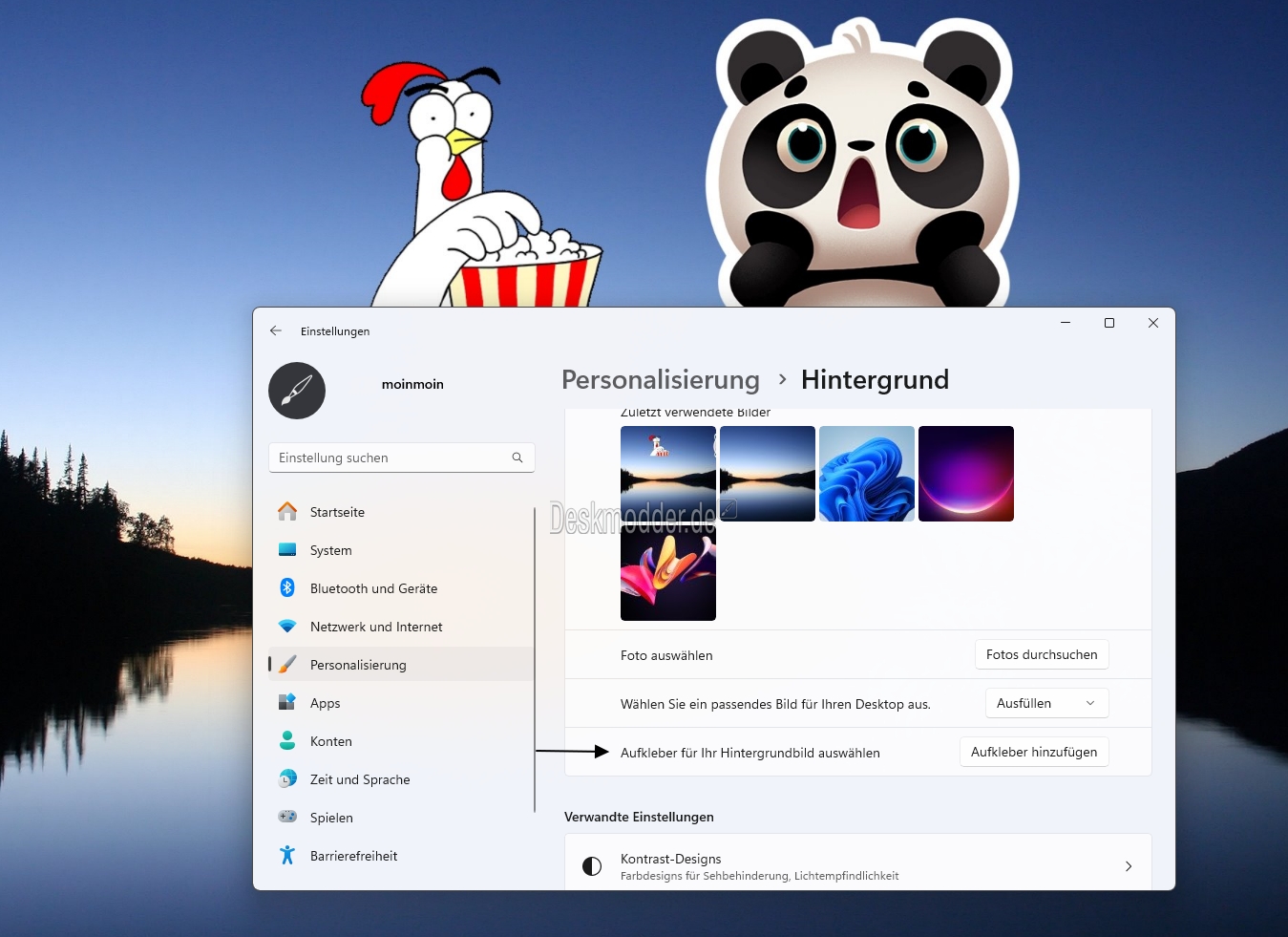
Task: Click the Einstellung suchen search field
Action: (401, 458)
